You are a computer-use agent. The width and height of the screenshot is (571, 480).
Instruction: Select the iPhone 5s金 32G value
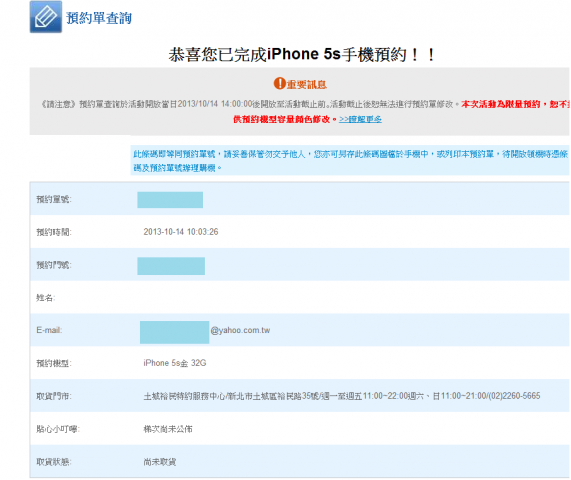point(175,363)
